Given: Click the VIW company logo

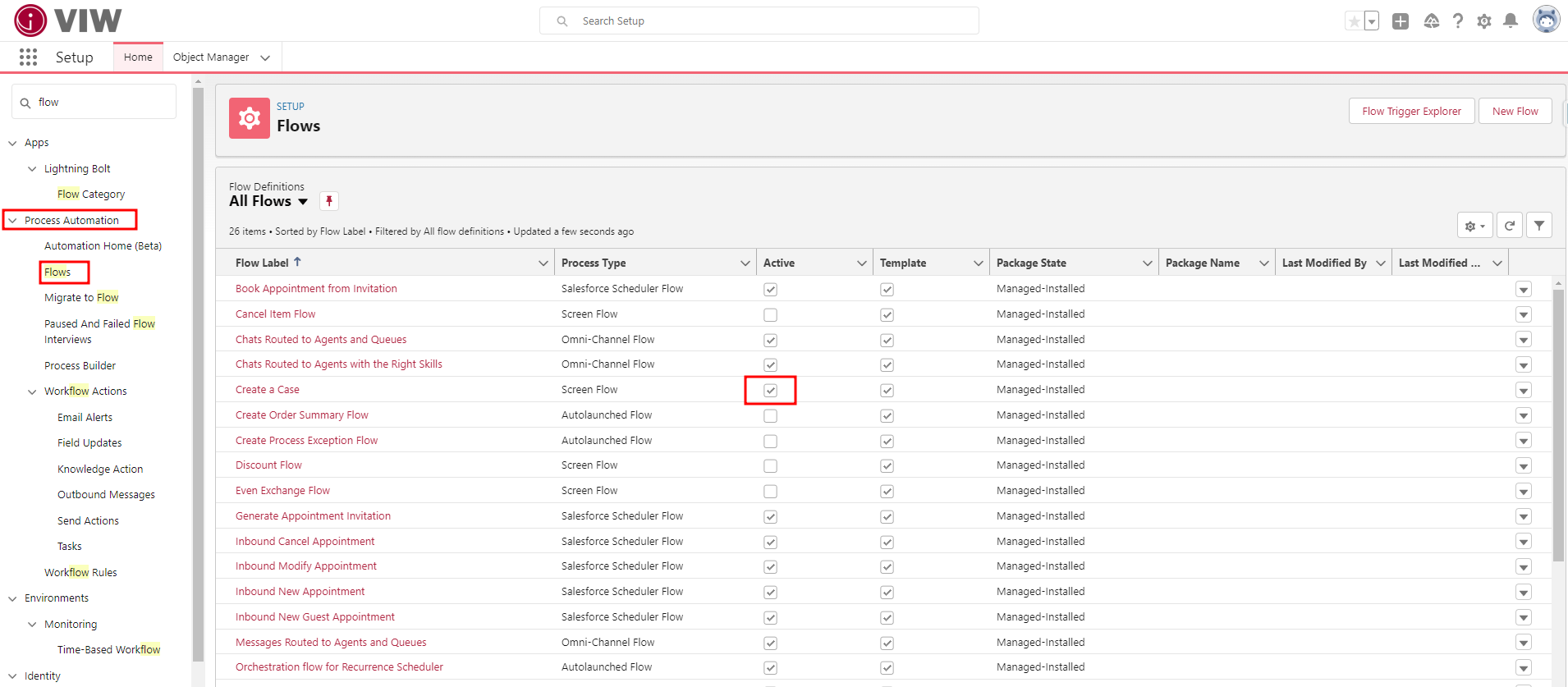Looking at the screenshot, I should [x=68, y=21].
